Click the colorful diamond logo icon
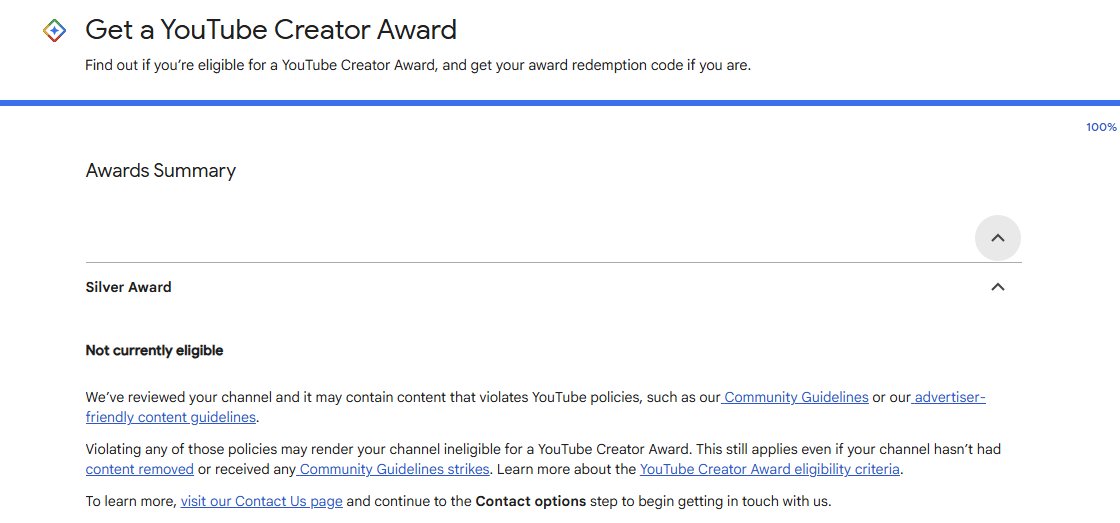This screenshot has width=1120, height=523. pyautogui.click(x=54, y=31)
